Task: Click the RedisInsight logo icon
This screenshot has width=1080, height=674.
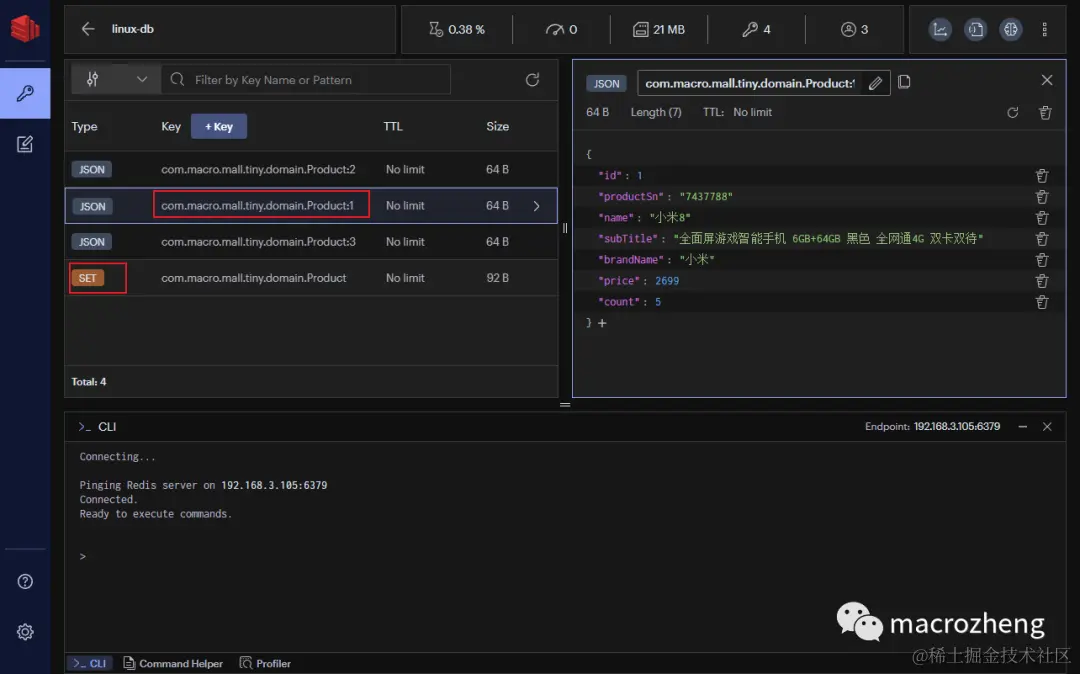Action: coord(25,28)
